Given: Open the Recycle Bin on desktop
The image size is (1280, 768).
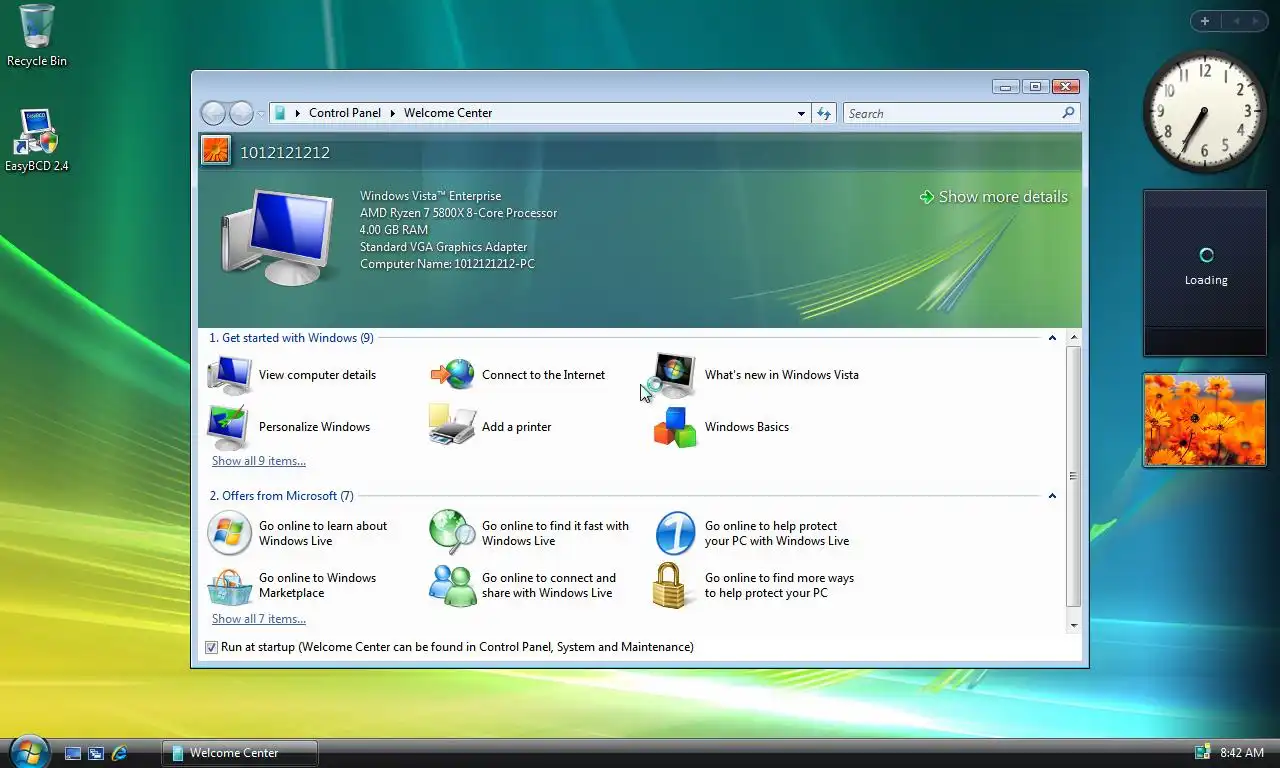Looking at the screenshot, I should point(37,36).
